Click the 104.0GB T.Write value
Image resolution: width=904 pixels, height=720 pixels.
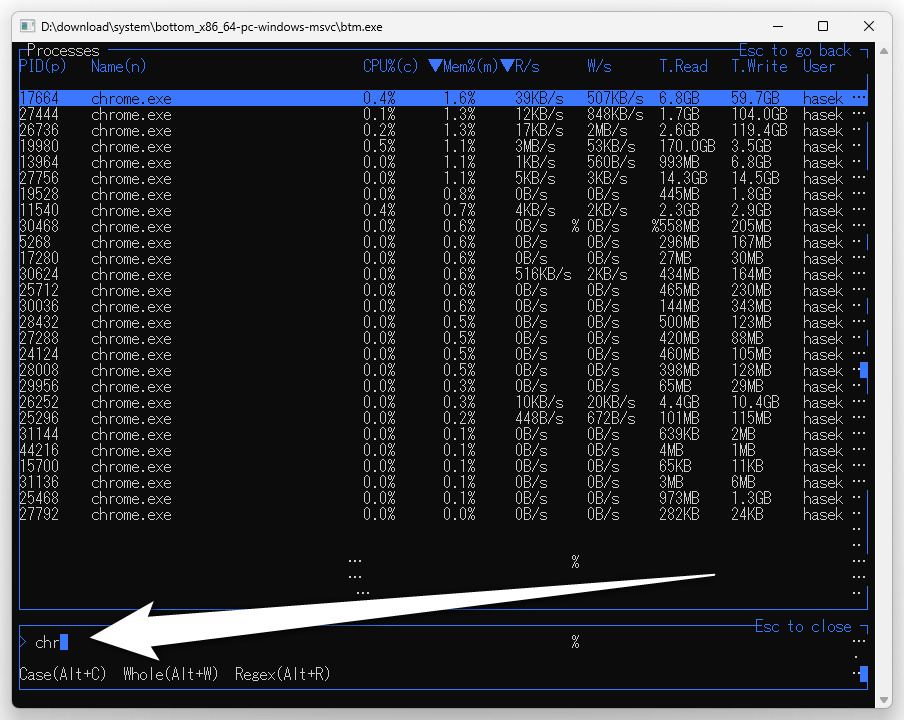759,114
